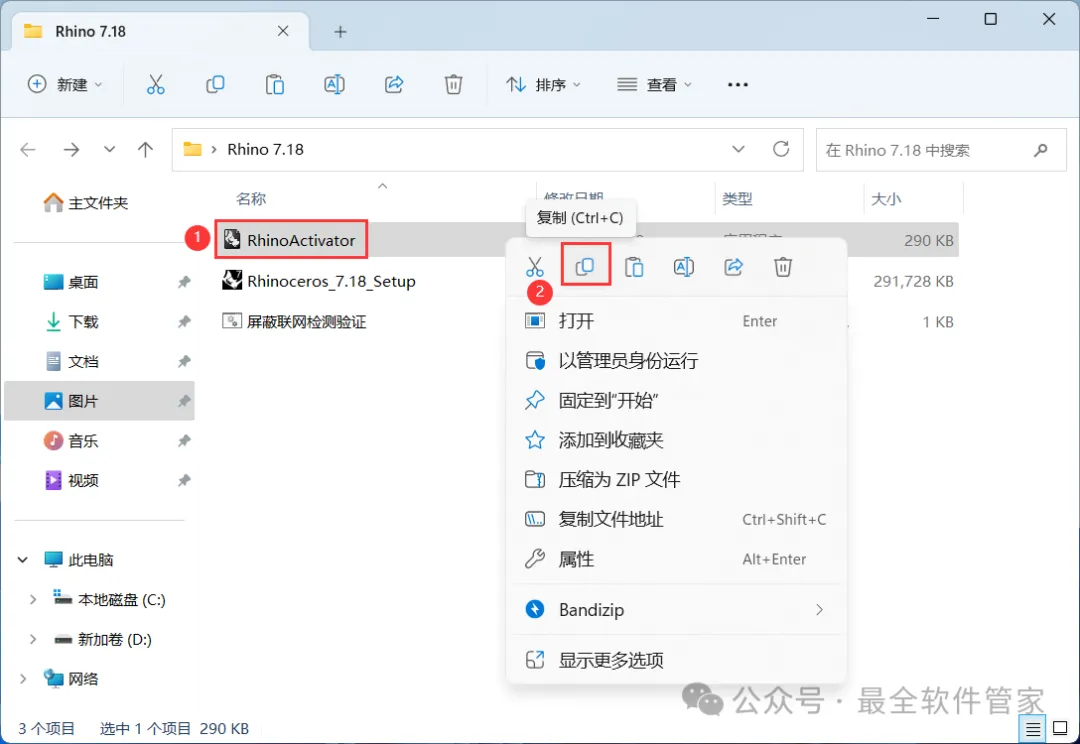Open the toolbar's three-dot more options
The image size is (1080, 744).
click(738, 85)
